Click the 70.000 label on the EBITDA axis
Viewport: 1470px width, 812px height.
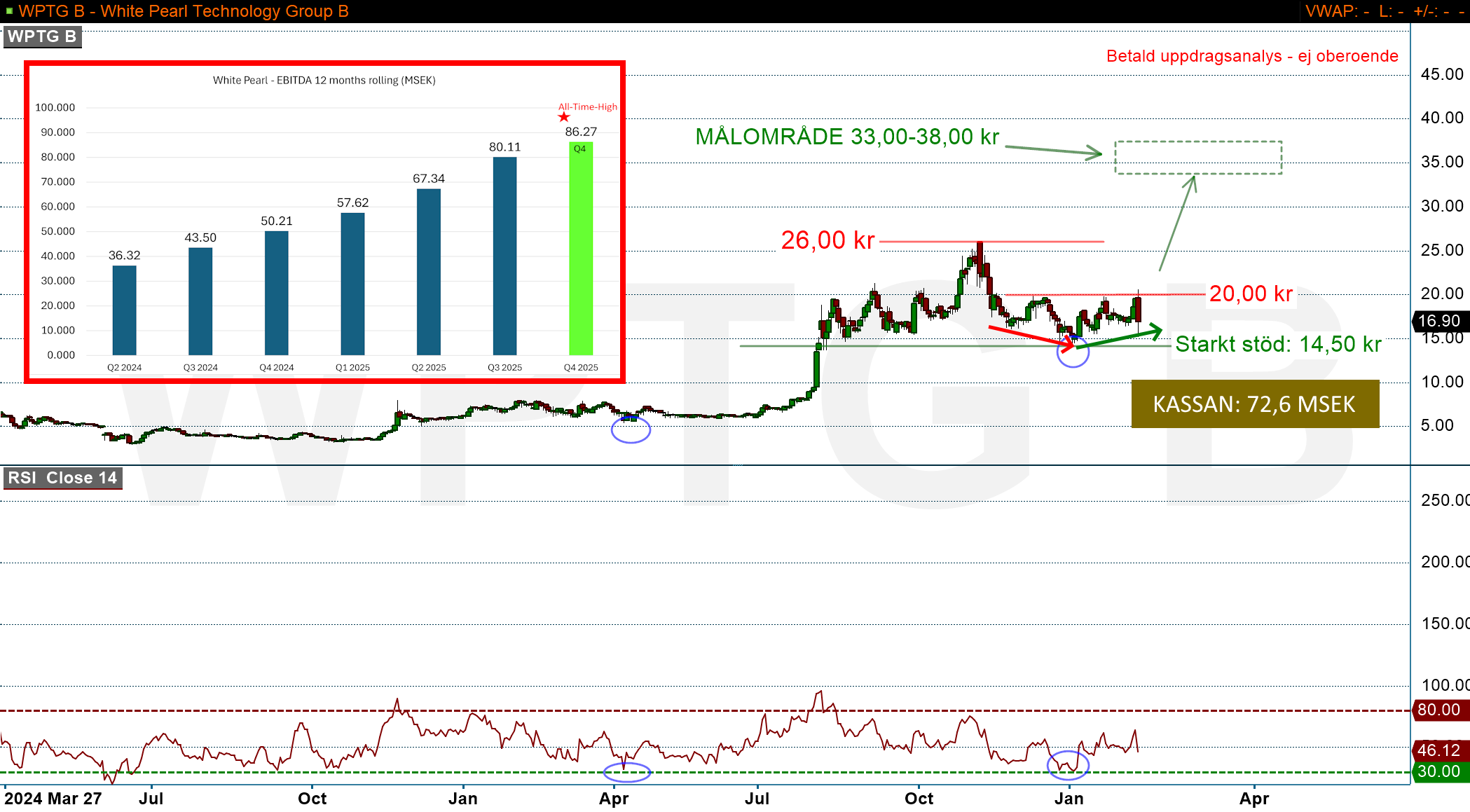click(57, 182)
